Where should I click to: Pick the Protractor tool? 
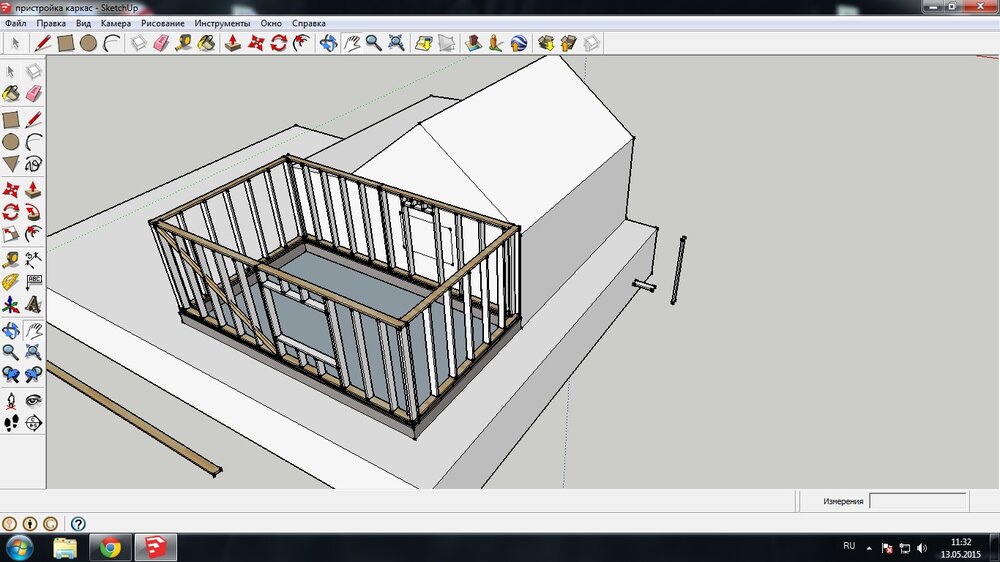11,282
